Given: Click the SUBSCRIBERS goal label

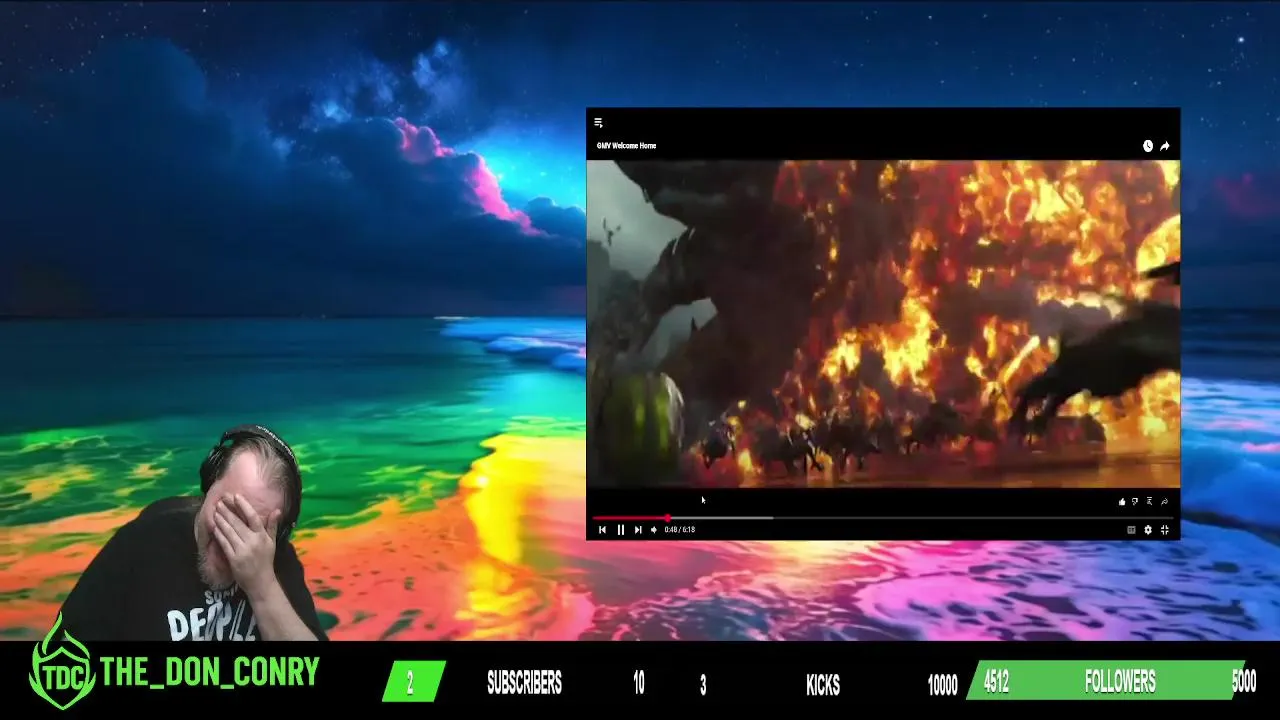Looking at the screenshot, I should (524, 683).
